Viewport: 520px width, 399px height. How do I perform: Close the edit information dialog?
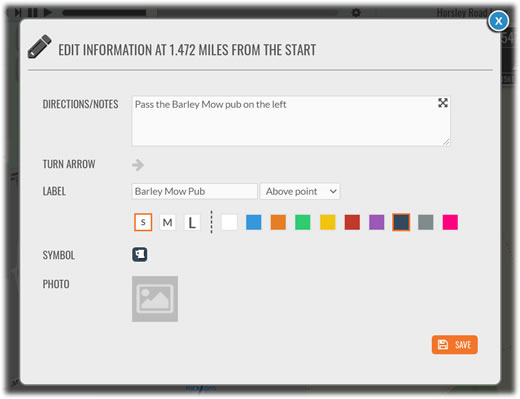tap(498, 21)
